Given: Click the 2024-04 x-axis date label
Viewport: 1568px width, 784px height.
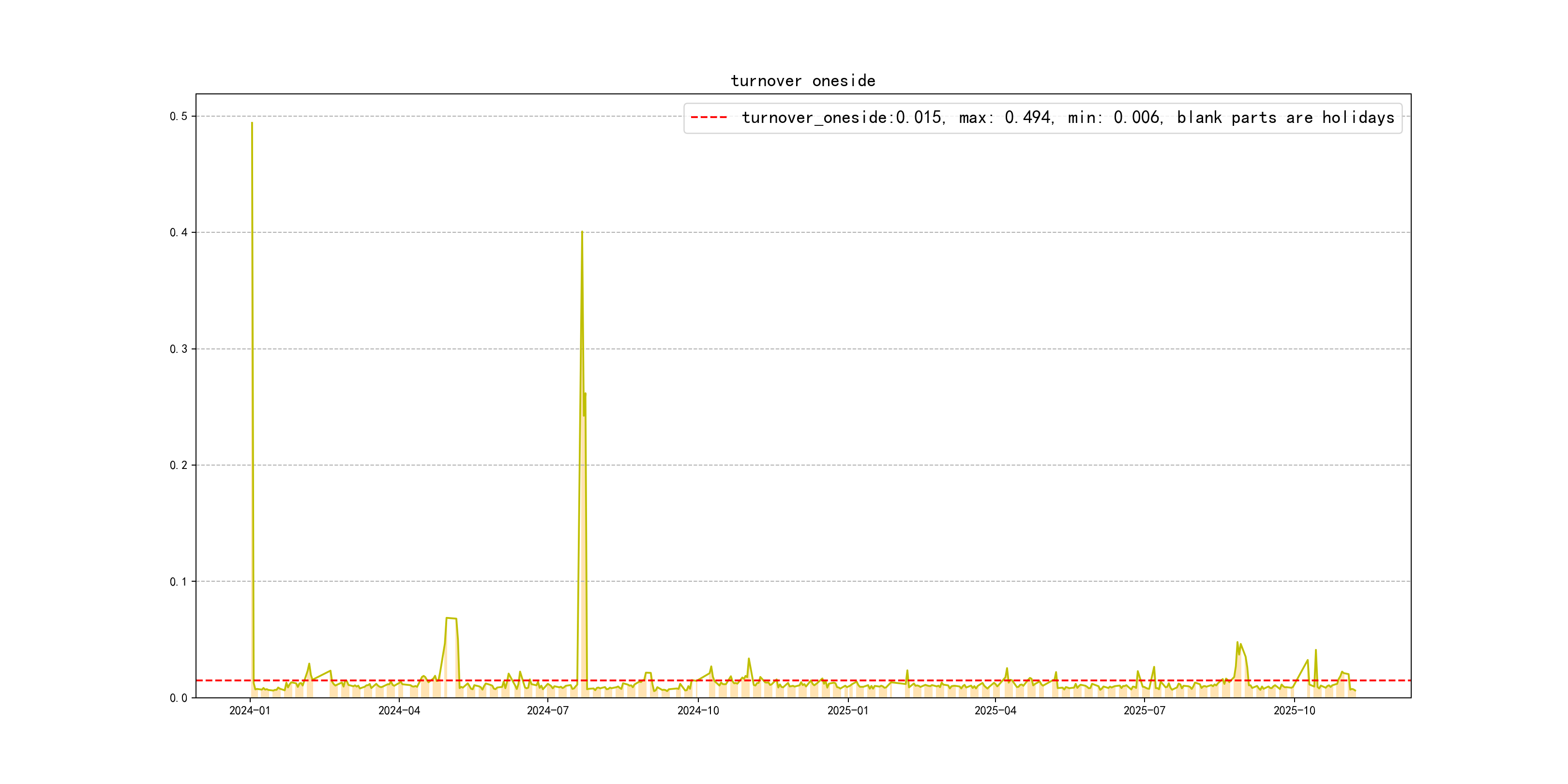Looking at the screenshot, I should 399,710.
